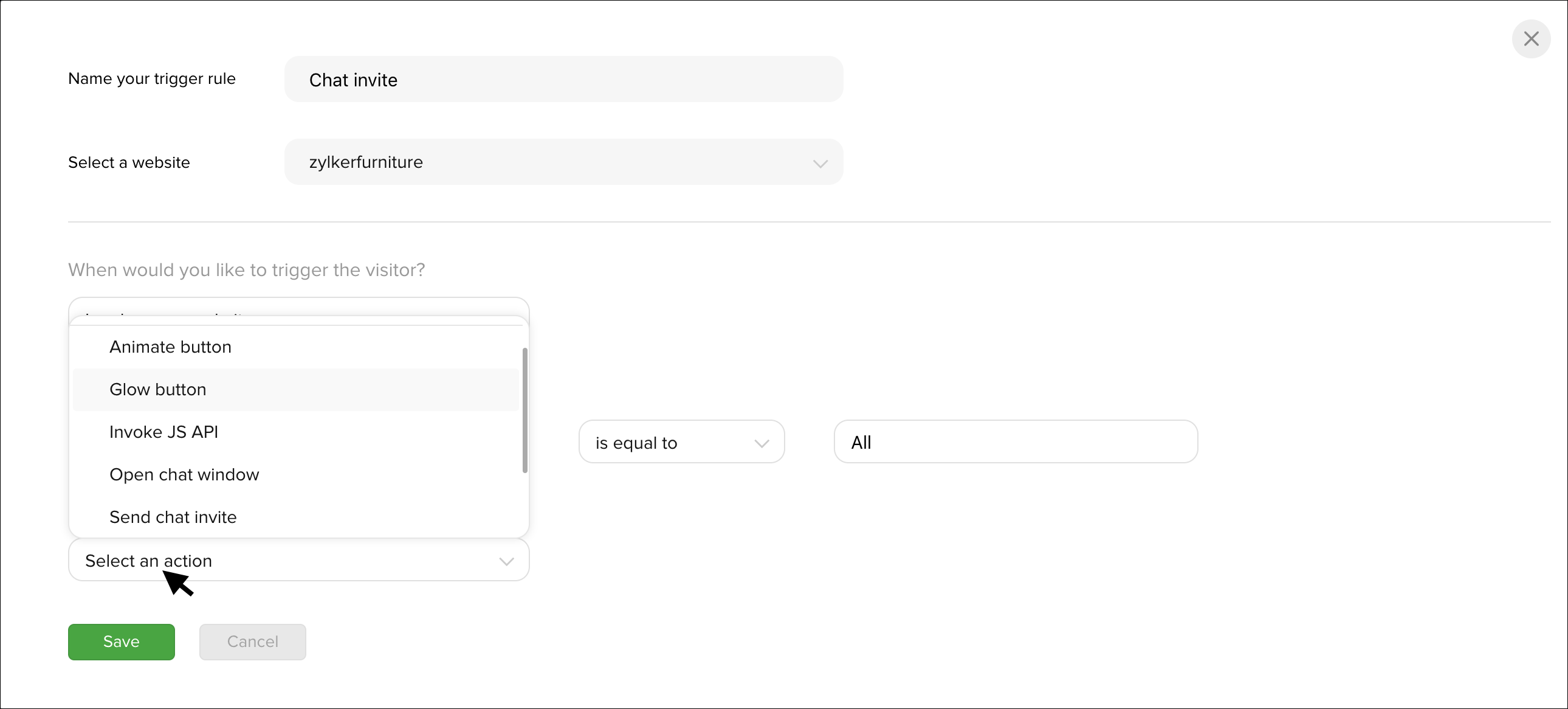Open the zylkerfurniture website dropdown
Viewport: 1568px width, 709px height.
[563, 162]
